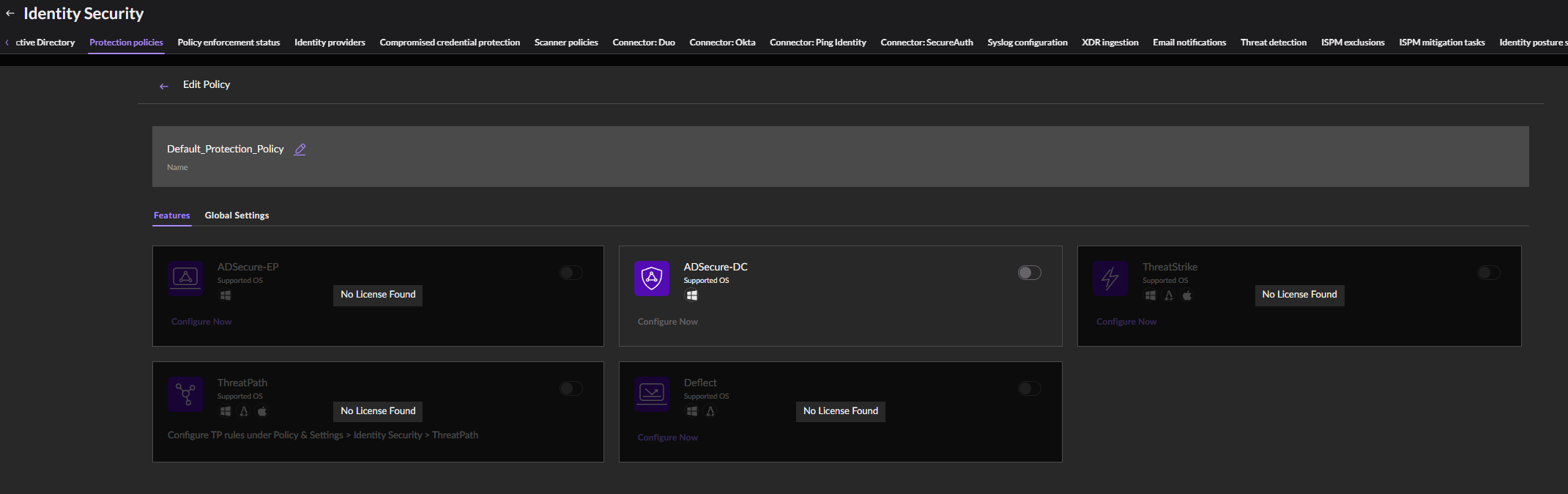
Task: Toggle the Deflect feature switch
Action: click(1029, 388)
